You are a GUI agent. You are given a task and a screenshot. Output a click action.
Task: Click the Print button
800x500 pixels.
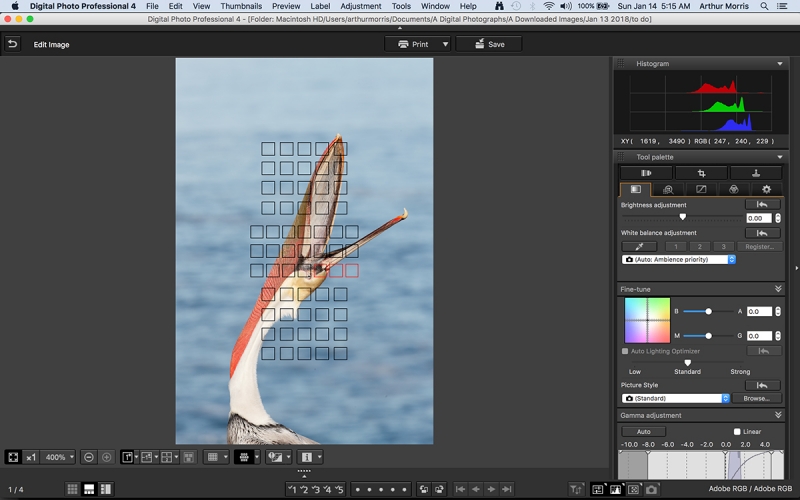(413, 44)
